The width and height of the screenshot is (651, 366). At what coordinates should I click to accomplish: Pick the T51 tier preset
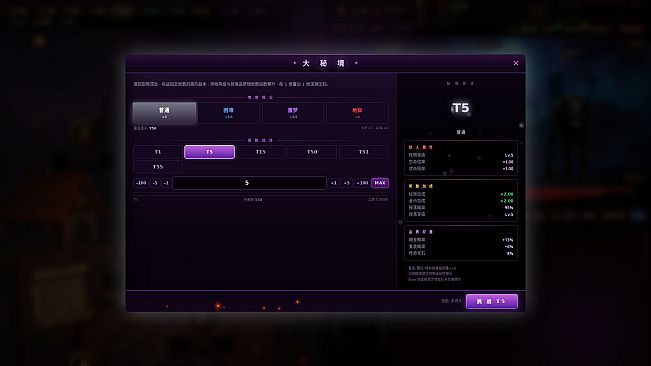coord(364,152)
